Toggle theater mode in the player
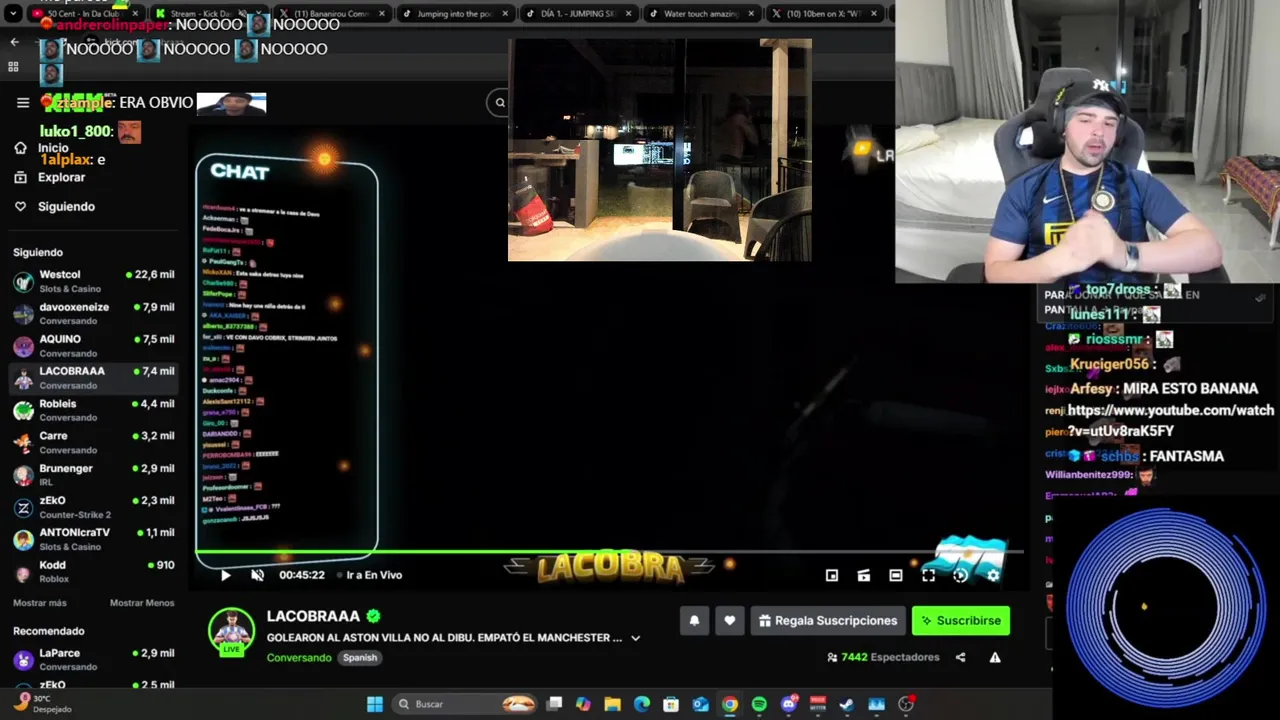1280x720 pixels. point(896,575)
